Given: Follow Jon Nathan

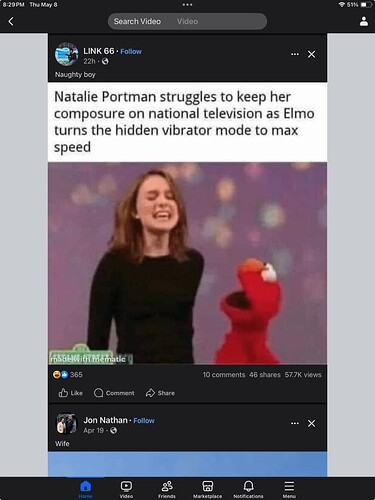Looking at the screenshot, I should 144,421.
